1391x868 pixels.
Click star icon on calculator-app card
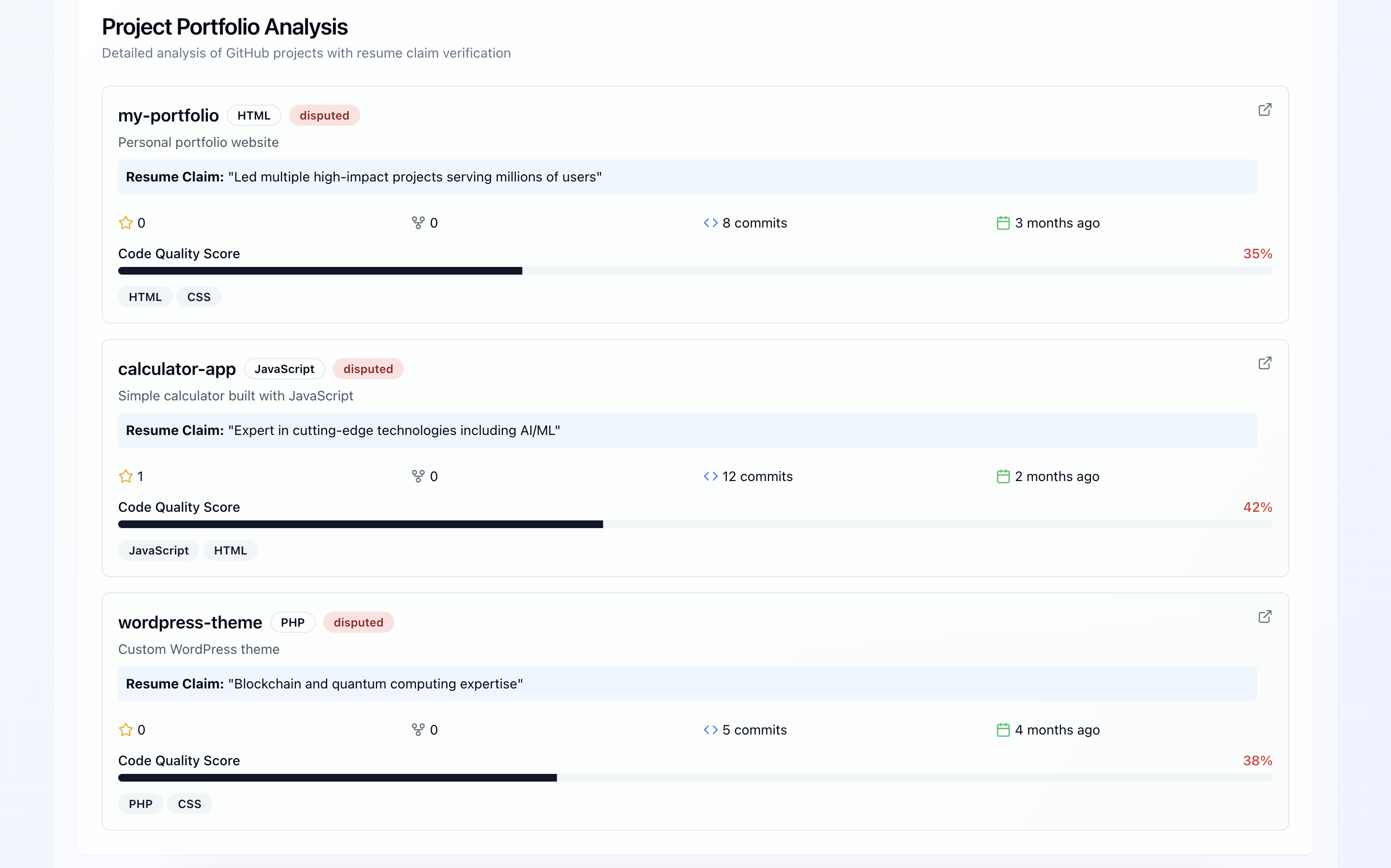[126, 476]
